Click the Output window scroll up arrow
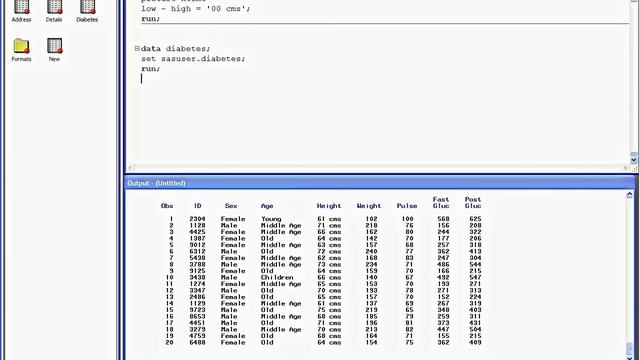640x360 pixels. point(629,195)
